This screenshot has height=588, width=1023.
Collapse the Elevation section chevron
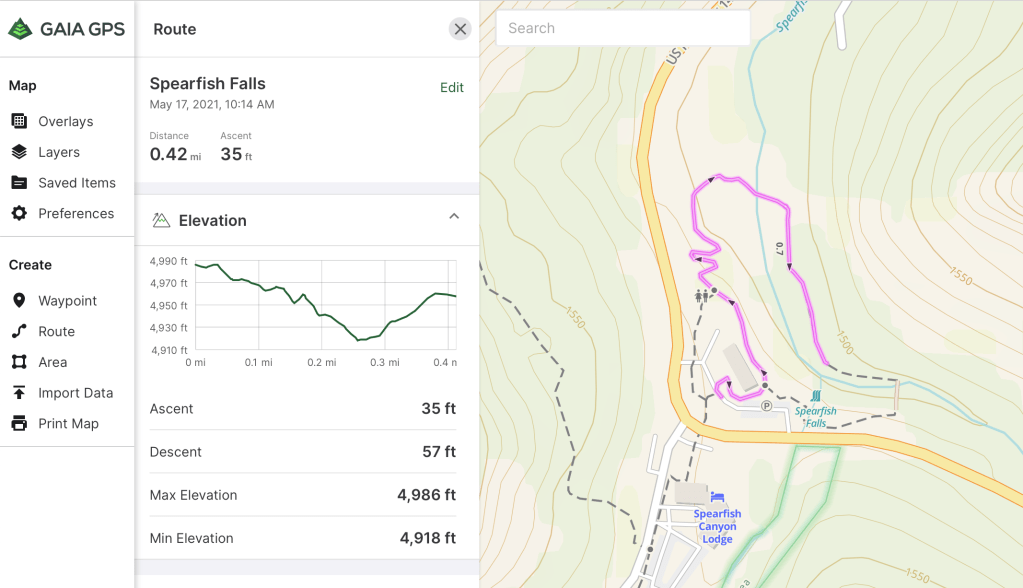tap(454, 217)
